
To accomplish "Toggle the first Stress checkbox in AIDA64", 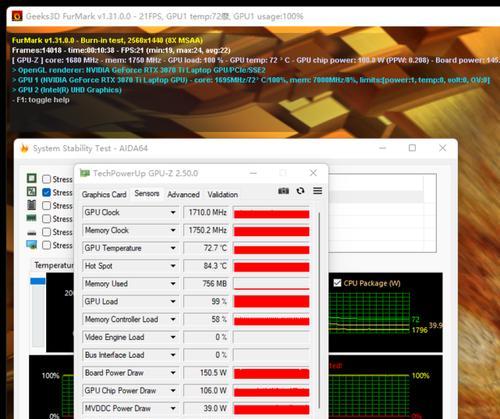I will (x=47, y=179).
